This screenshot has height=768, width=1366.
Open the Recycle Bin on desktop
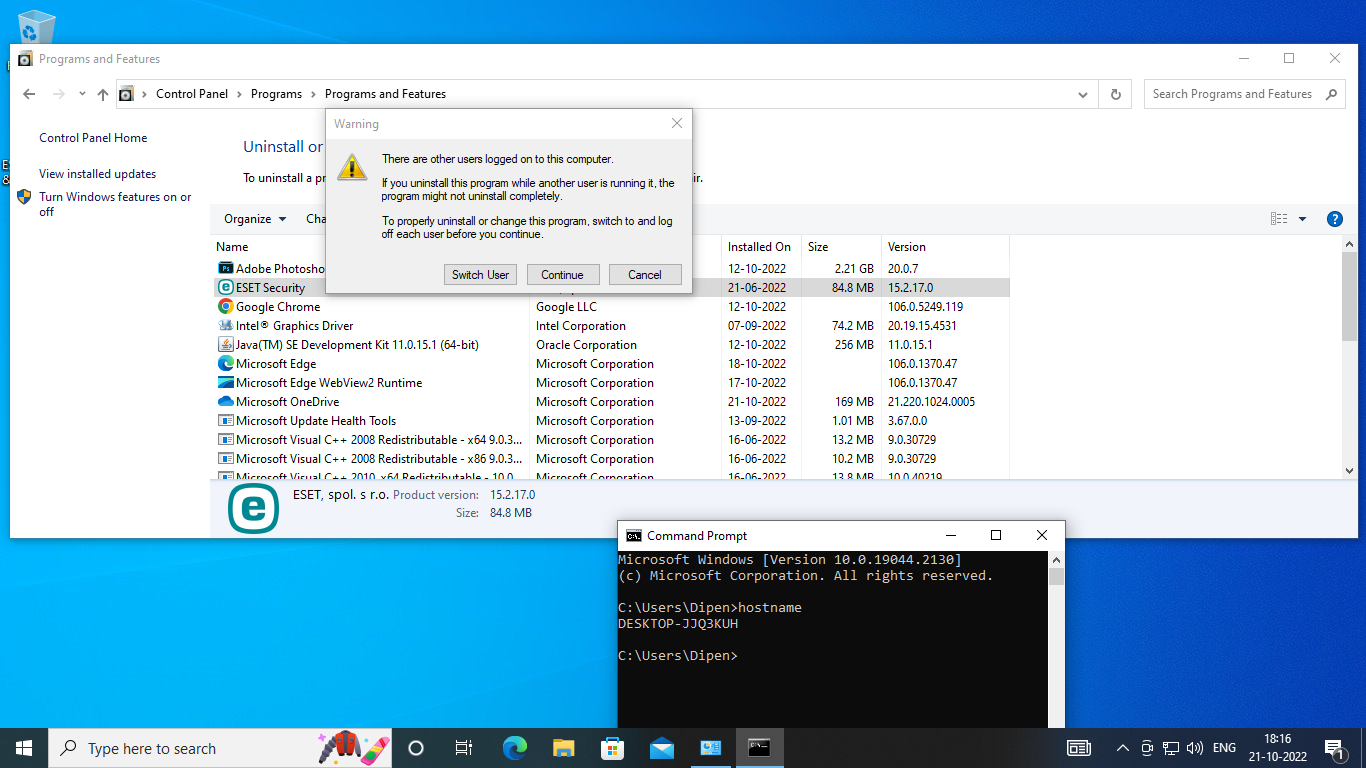pyautogui.click(x=37, y=26)
